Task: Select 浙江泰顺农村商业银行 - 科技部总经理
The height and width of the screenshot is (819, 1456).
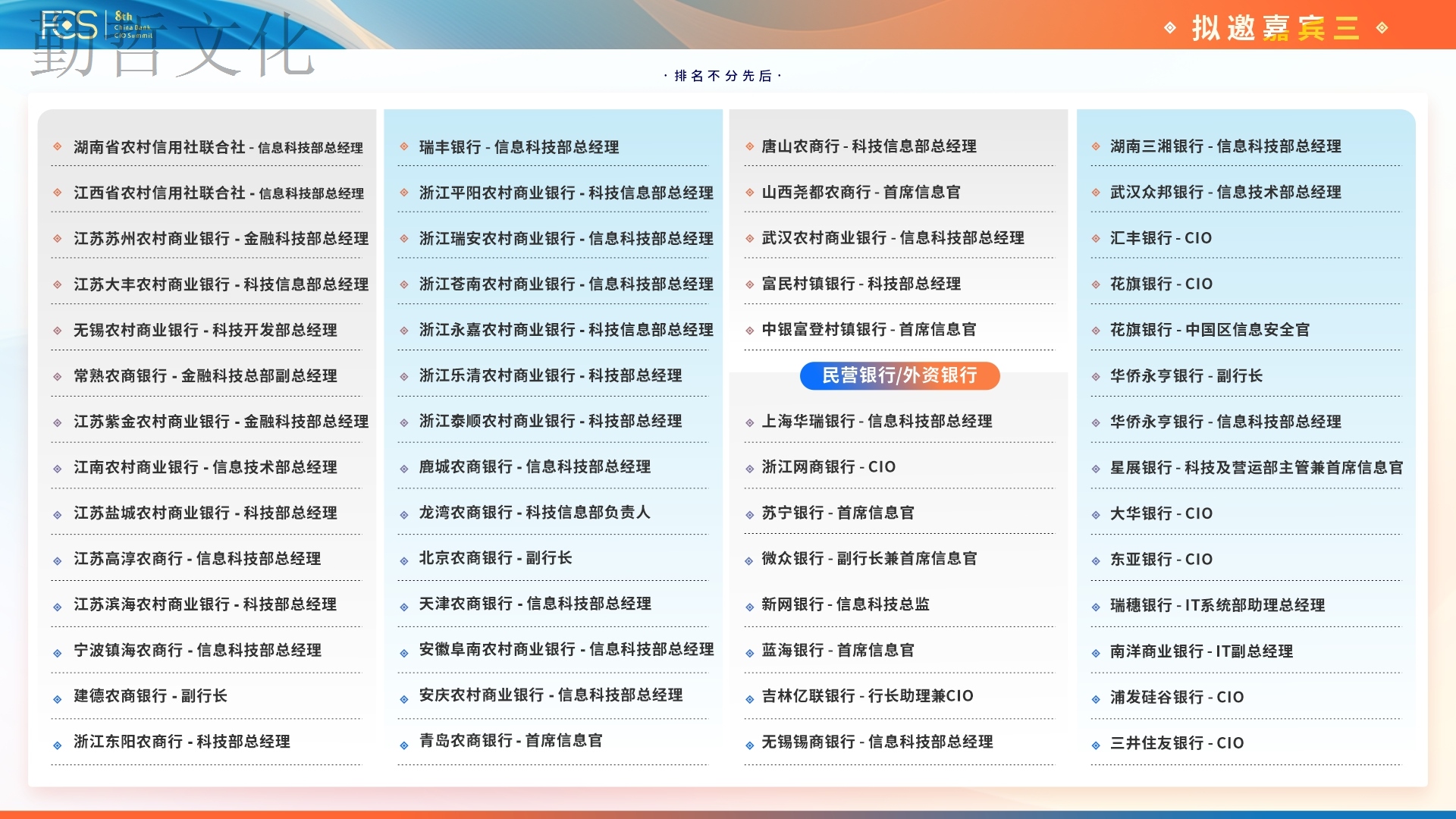Action: pos(551,421)
